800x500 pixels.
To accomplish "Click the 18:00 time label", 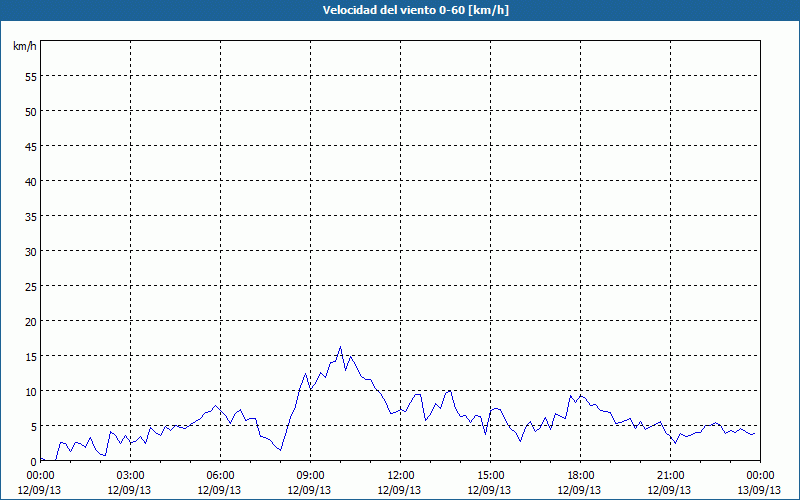I will (x=581, y=475).
